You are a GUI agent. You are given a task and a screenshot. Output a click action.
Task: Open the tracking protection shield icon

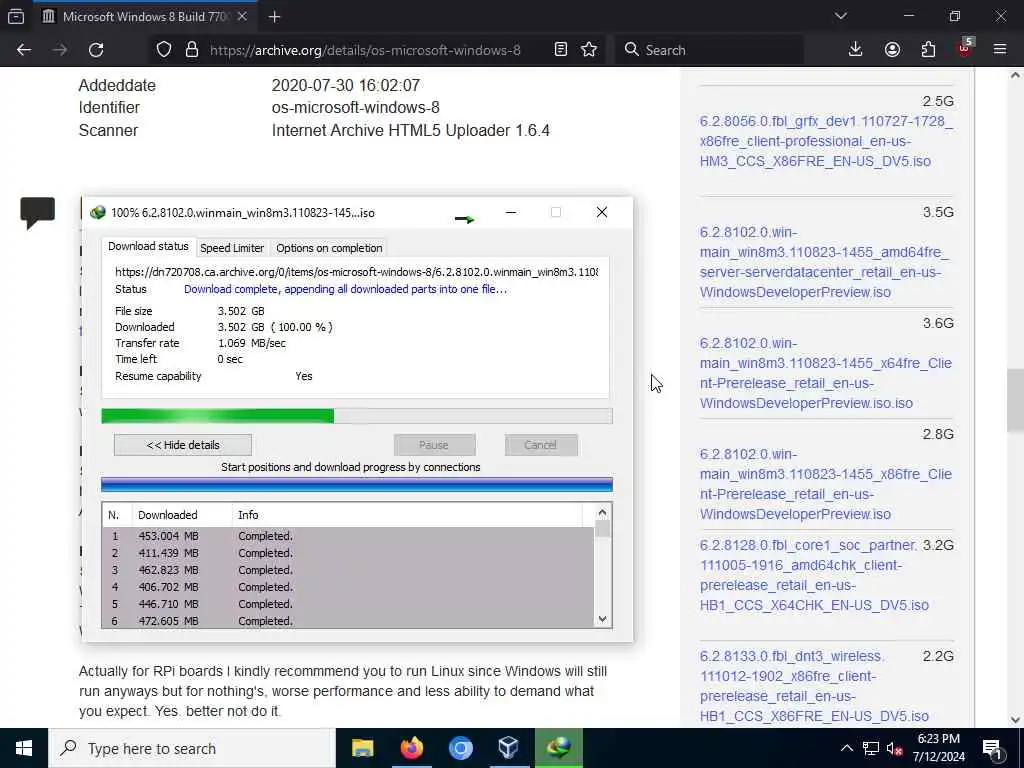point(164,50)
